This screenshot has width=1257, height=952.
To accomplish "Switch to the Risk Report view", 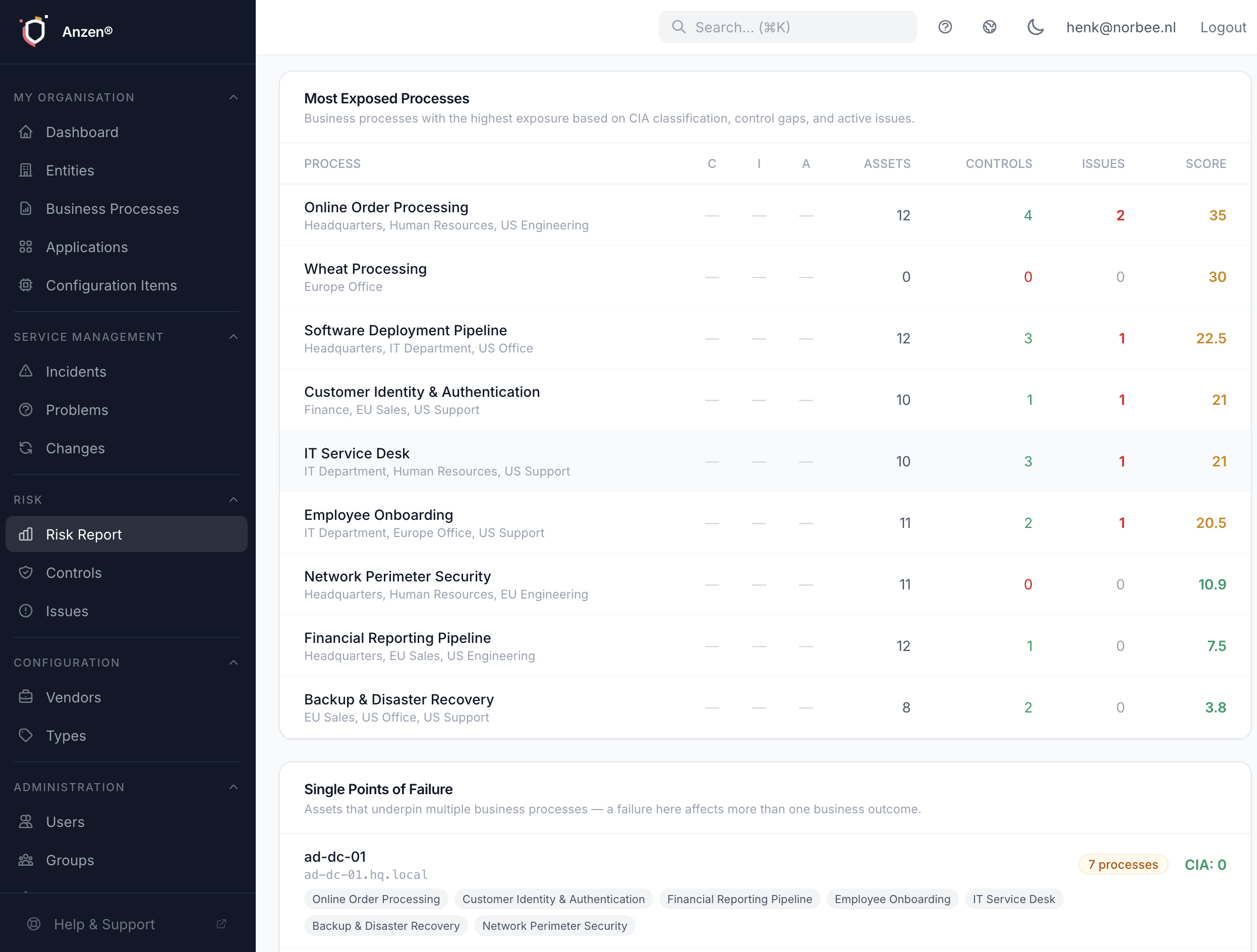I will (84, 534).
